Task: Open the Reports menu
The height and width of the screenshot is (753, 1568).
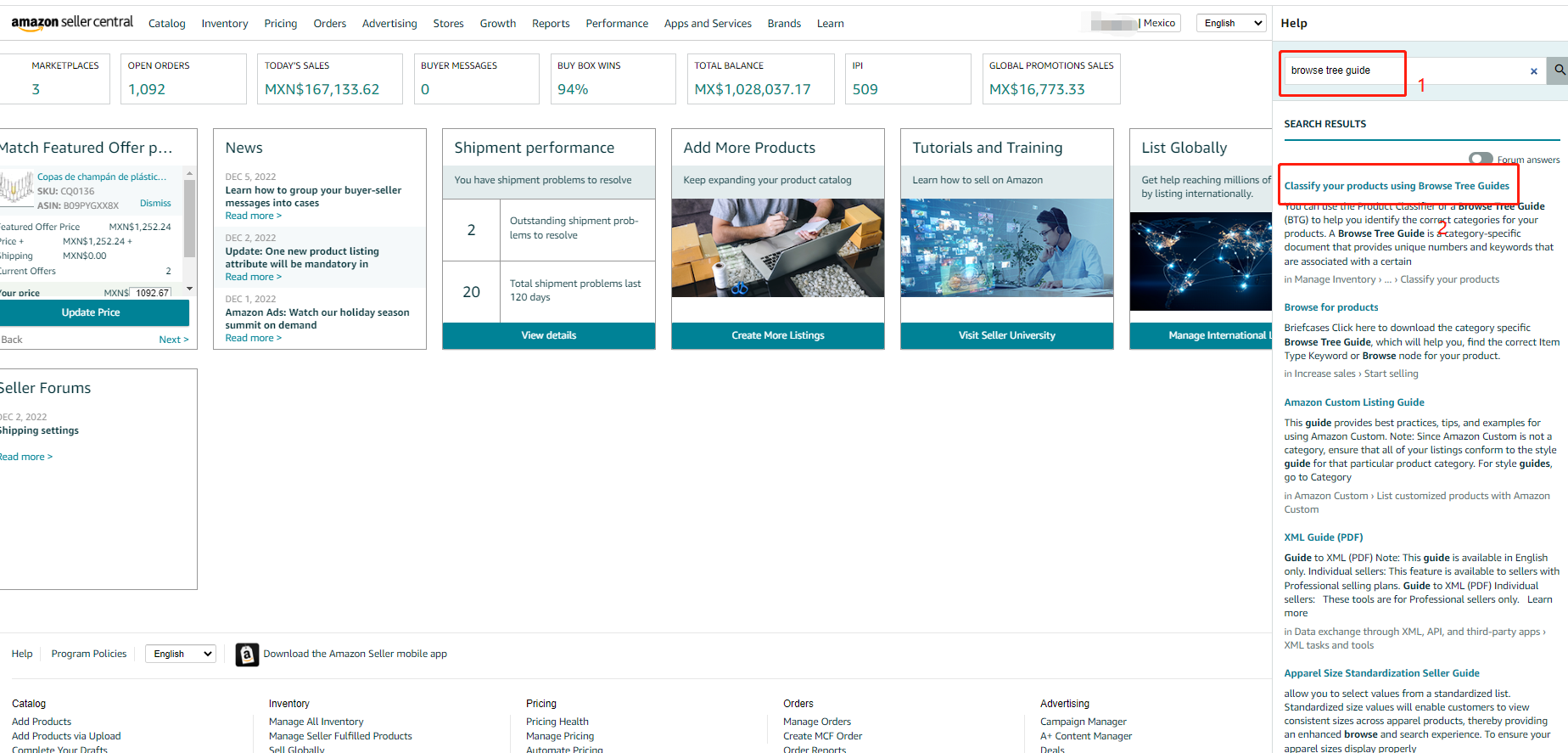Action: pyautogui.click(x=551, y=24)
